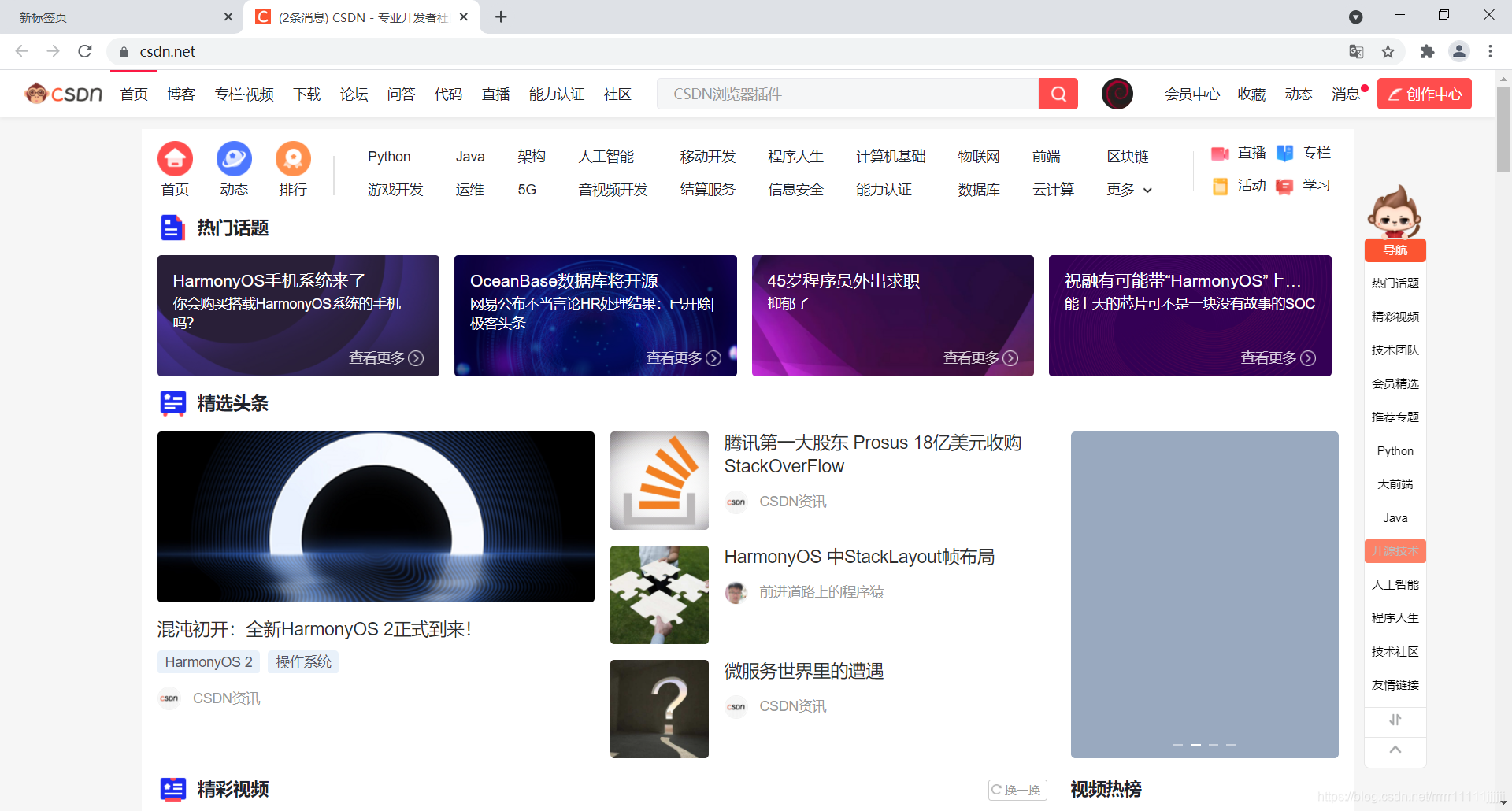
Task: Jump to 开源技术 in side navigation
Action: click(1395, 551)
